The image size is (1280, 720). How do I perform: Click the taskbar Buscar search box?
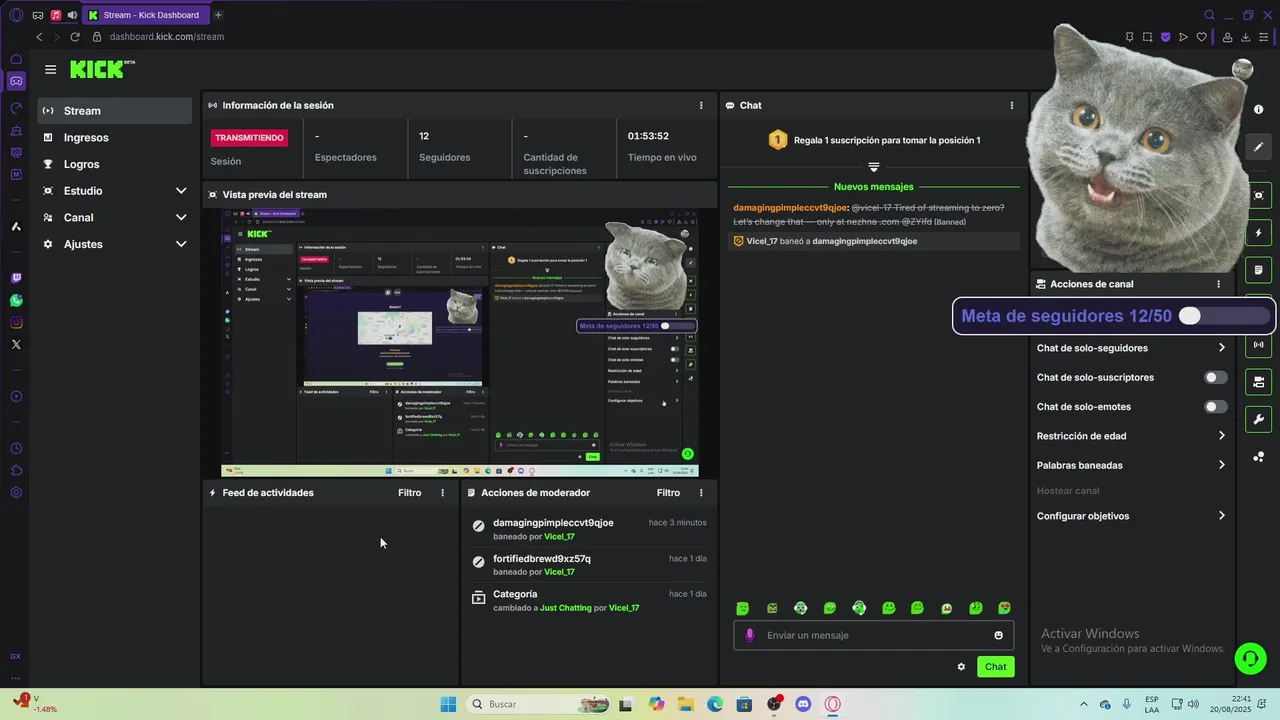[x=539, y=704]
